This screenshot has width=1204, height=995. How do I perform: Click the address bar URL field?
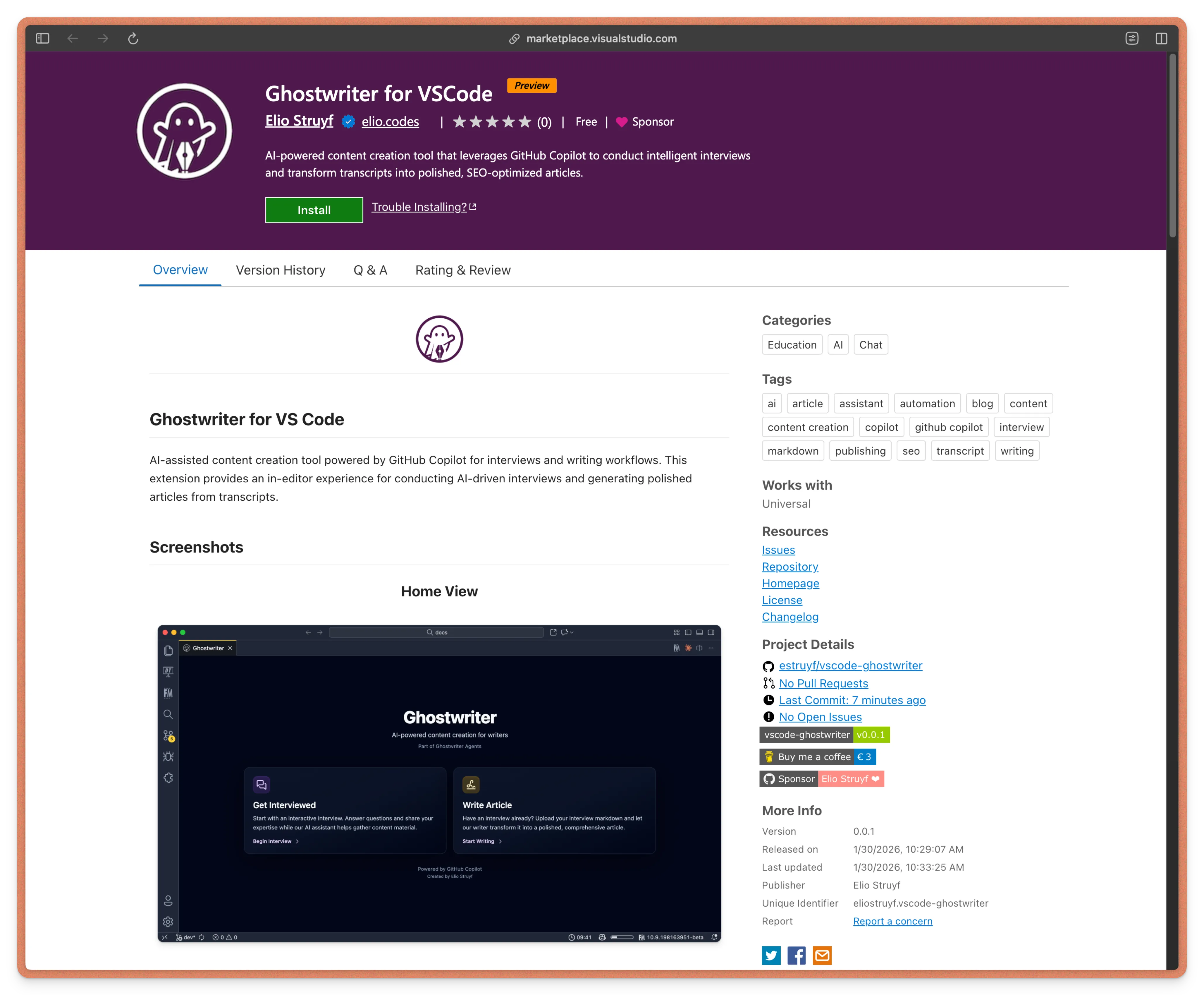pyautogui.click(x=601, y=38)
